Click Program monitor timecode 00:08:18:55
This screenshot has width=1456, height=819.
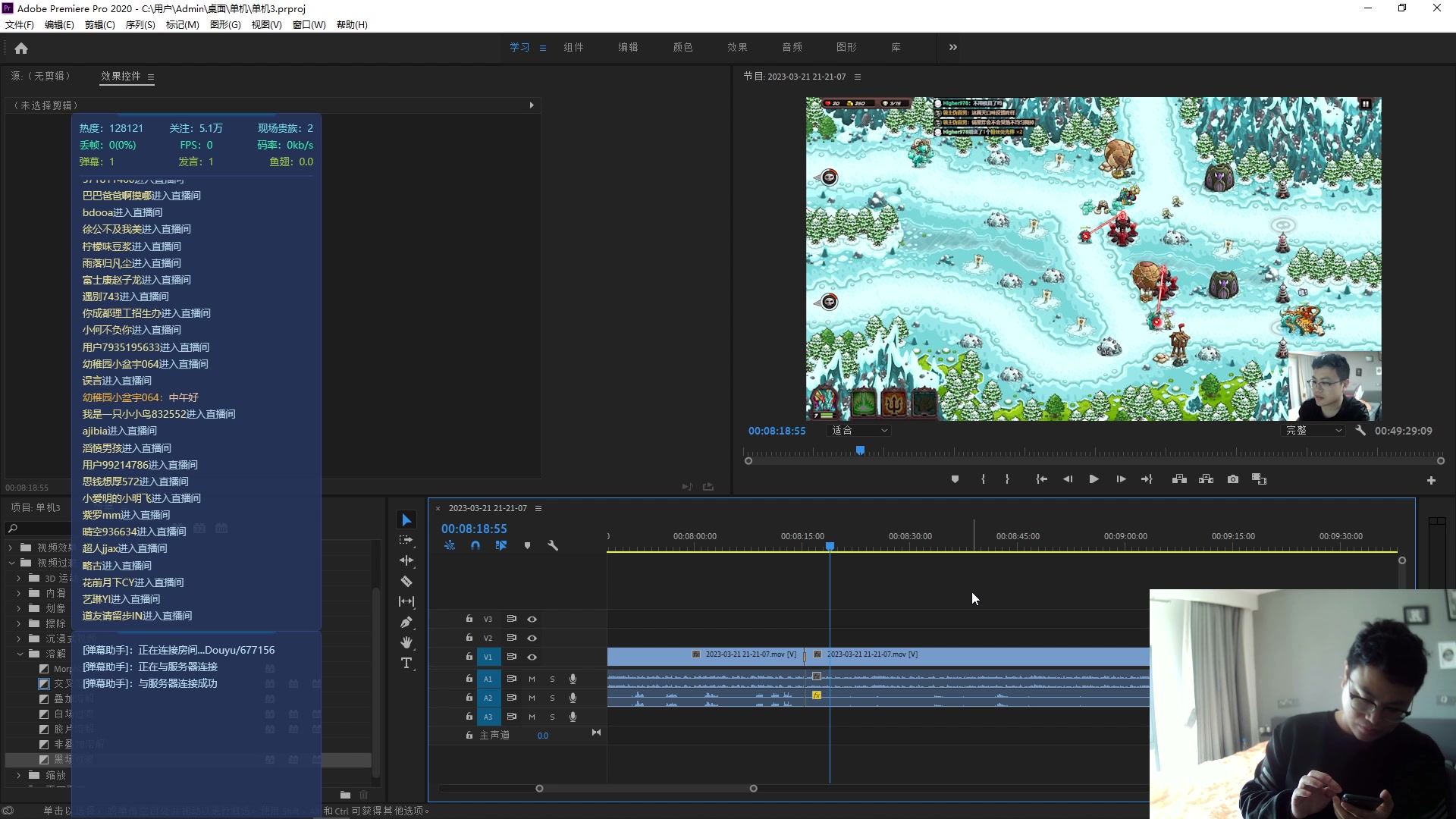tap(777, 431)
